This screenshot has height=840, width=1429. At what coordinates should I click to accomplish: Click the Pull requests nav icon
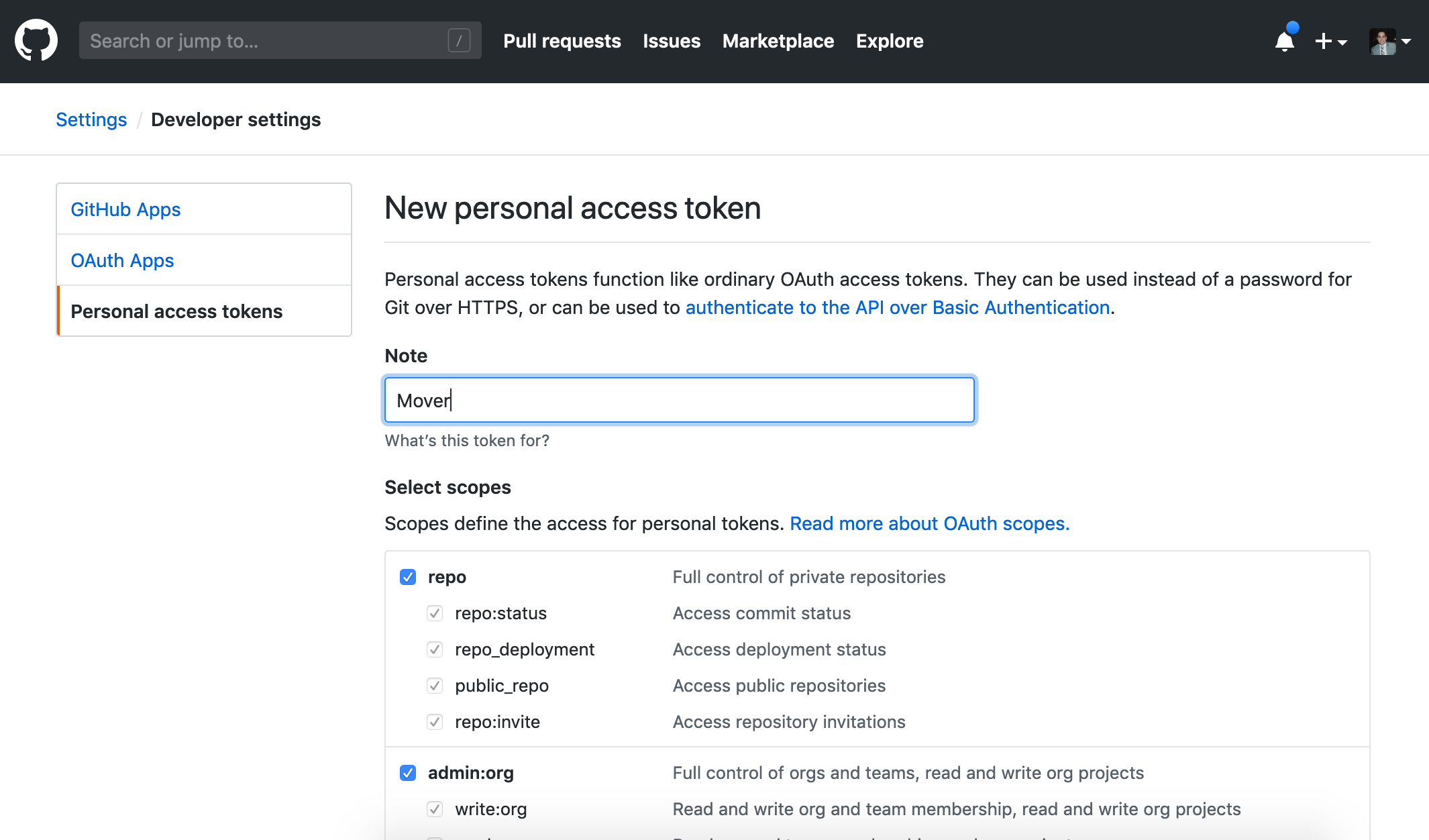point(563,41)
